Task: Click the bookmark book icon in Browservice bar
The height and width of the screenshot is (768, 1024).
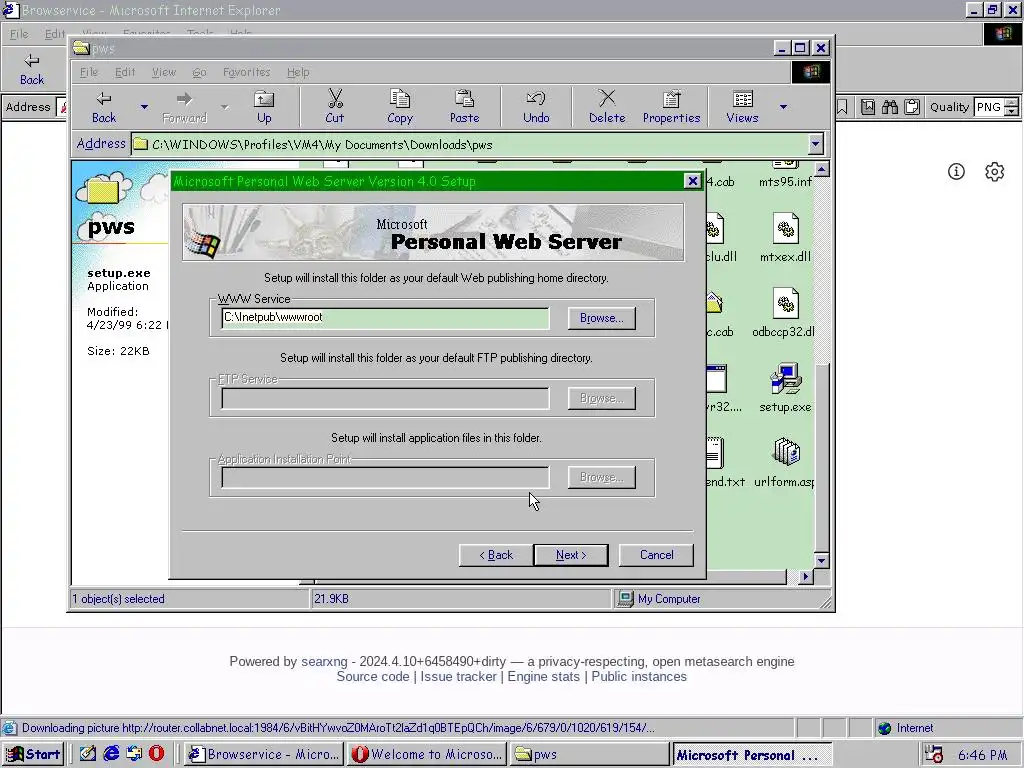Action: click(x=867, y=106)
